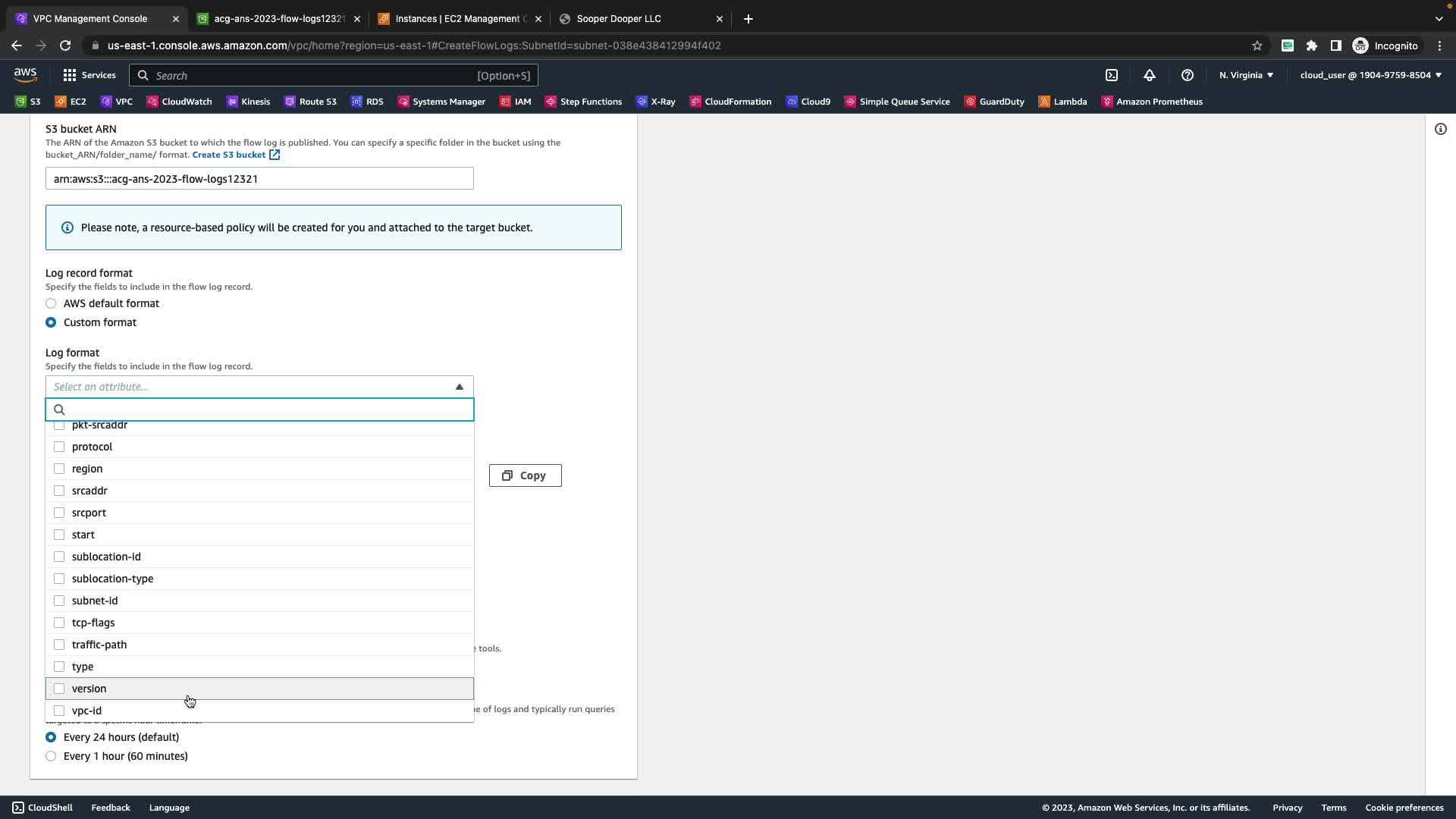This screenshot has width=1456, height=819.
Task: Click the AWS logo home icon
Action: click(x=25, y=75)
